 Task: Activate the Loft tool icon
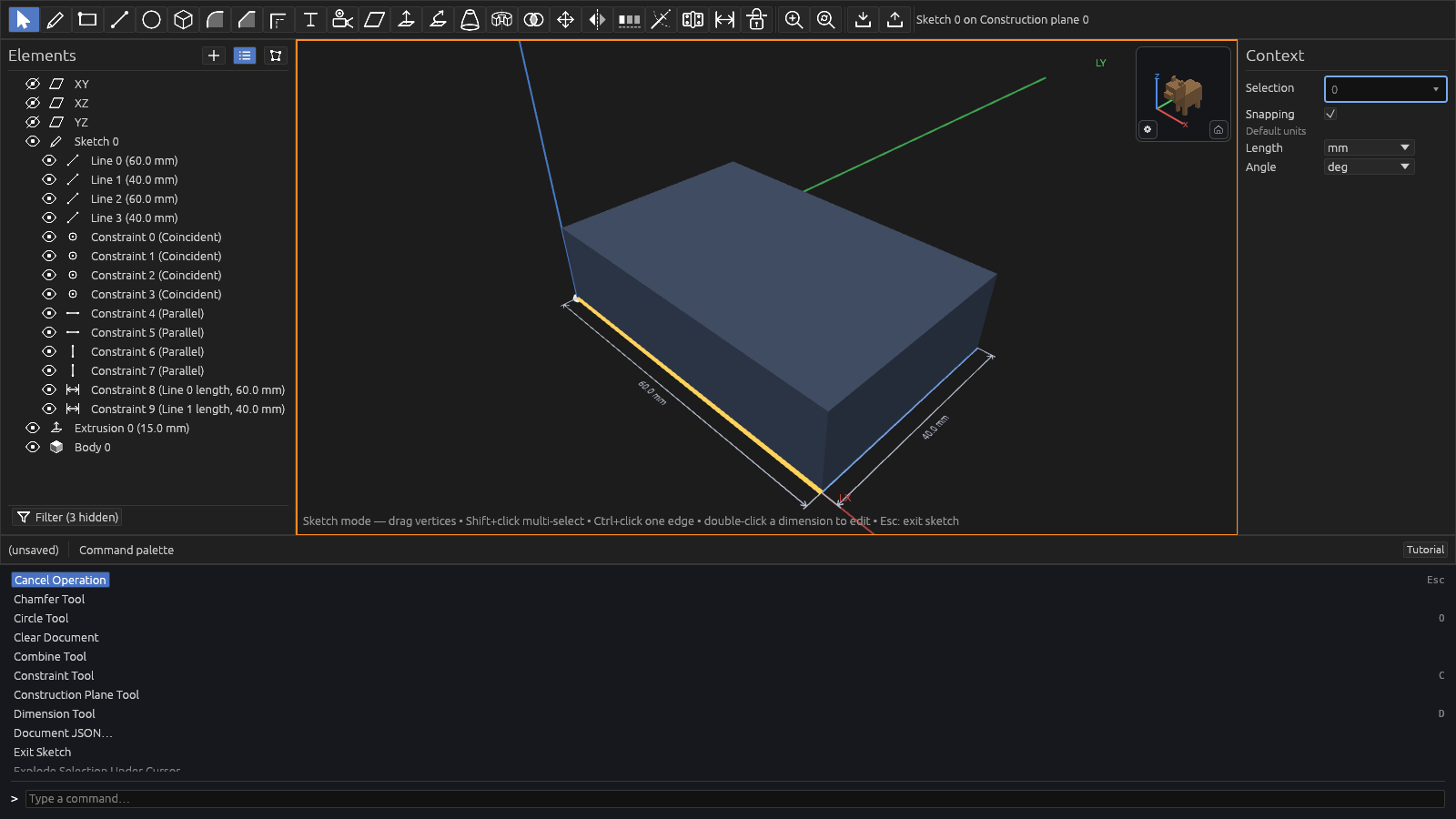[x=470, y=19]
